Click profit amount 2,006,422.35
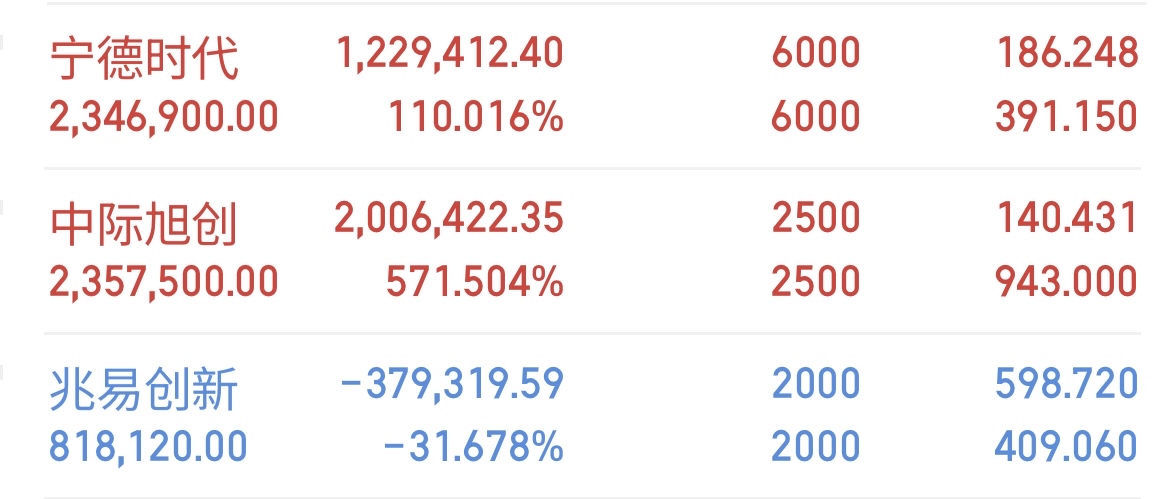The width and height of the screenshot is (1170, 499). 448,219
